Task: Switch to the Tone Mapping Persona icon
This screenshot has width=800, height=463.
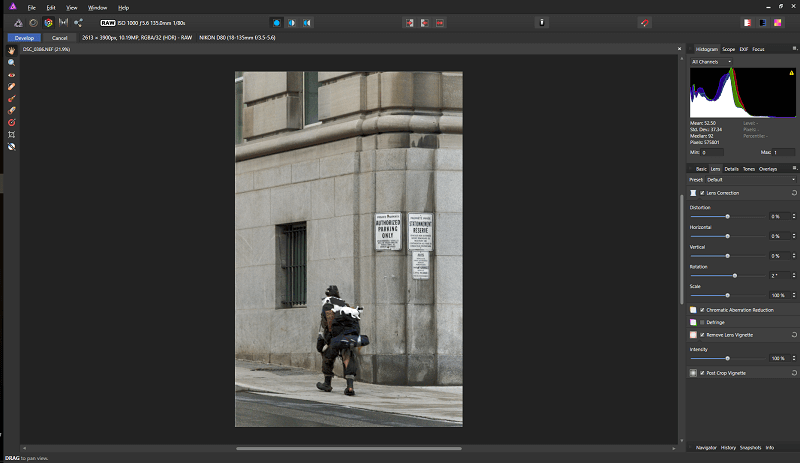Action: (63, 23)
